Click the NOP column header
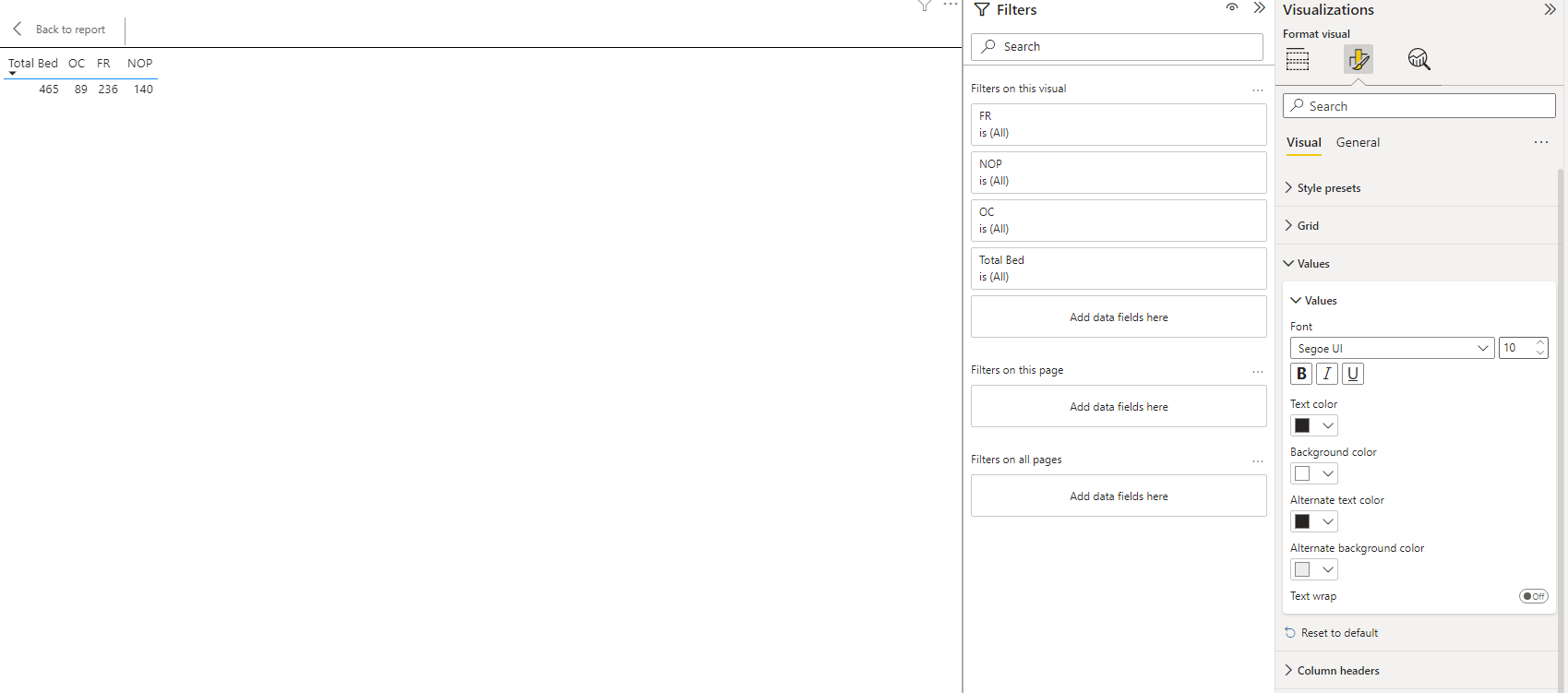Image resolution: width=1568 pixels, height=693 pixels. click(x=139, y=64)
